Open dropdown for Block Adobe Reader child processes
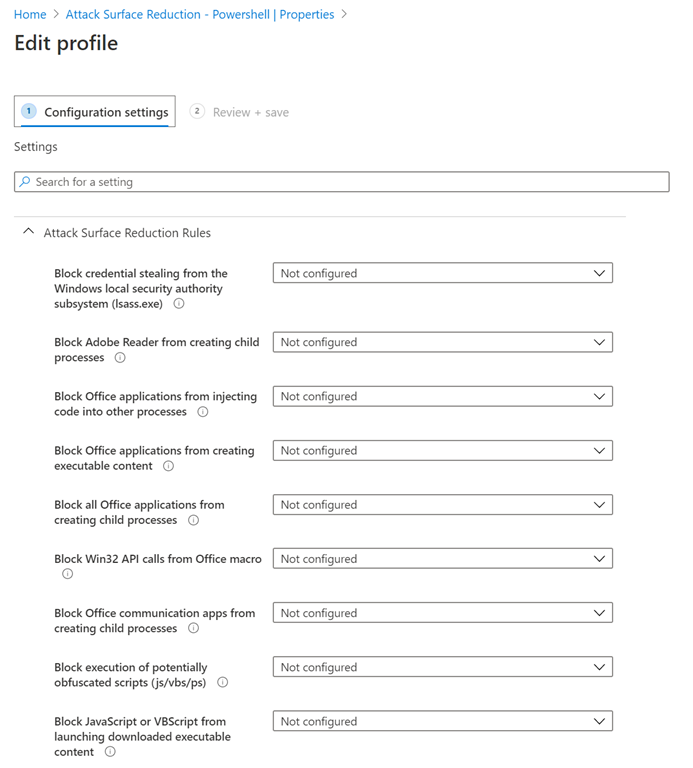 [442, 342]
